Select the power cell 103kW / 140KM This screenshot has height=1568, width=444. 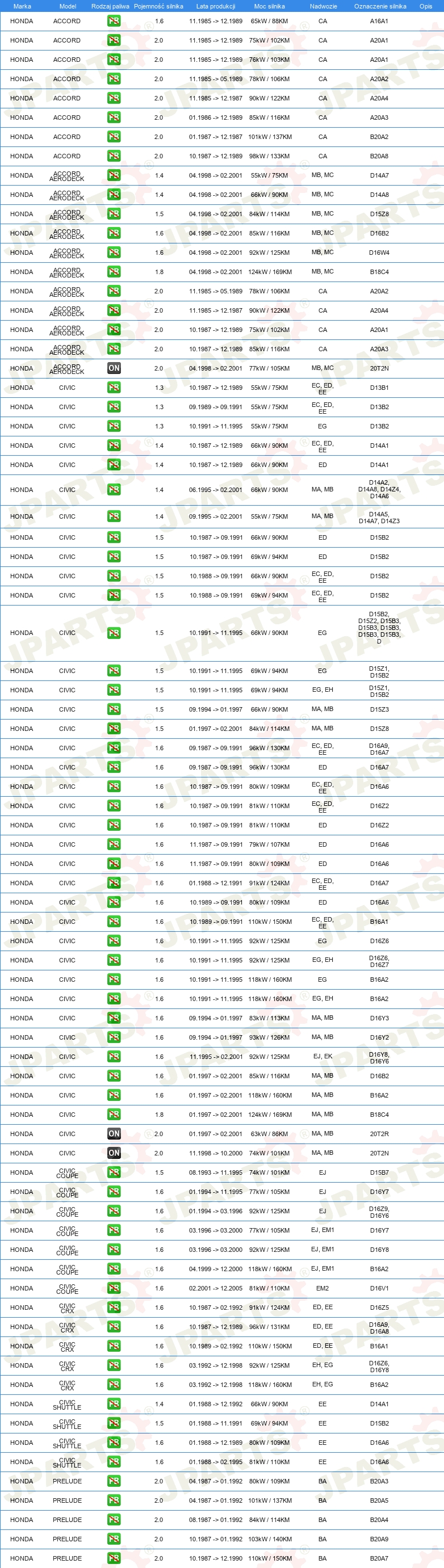point(269,1539)
